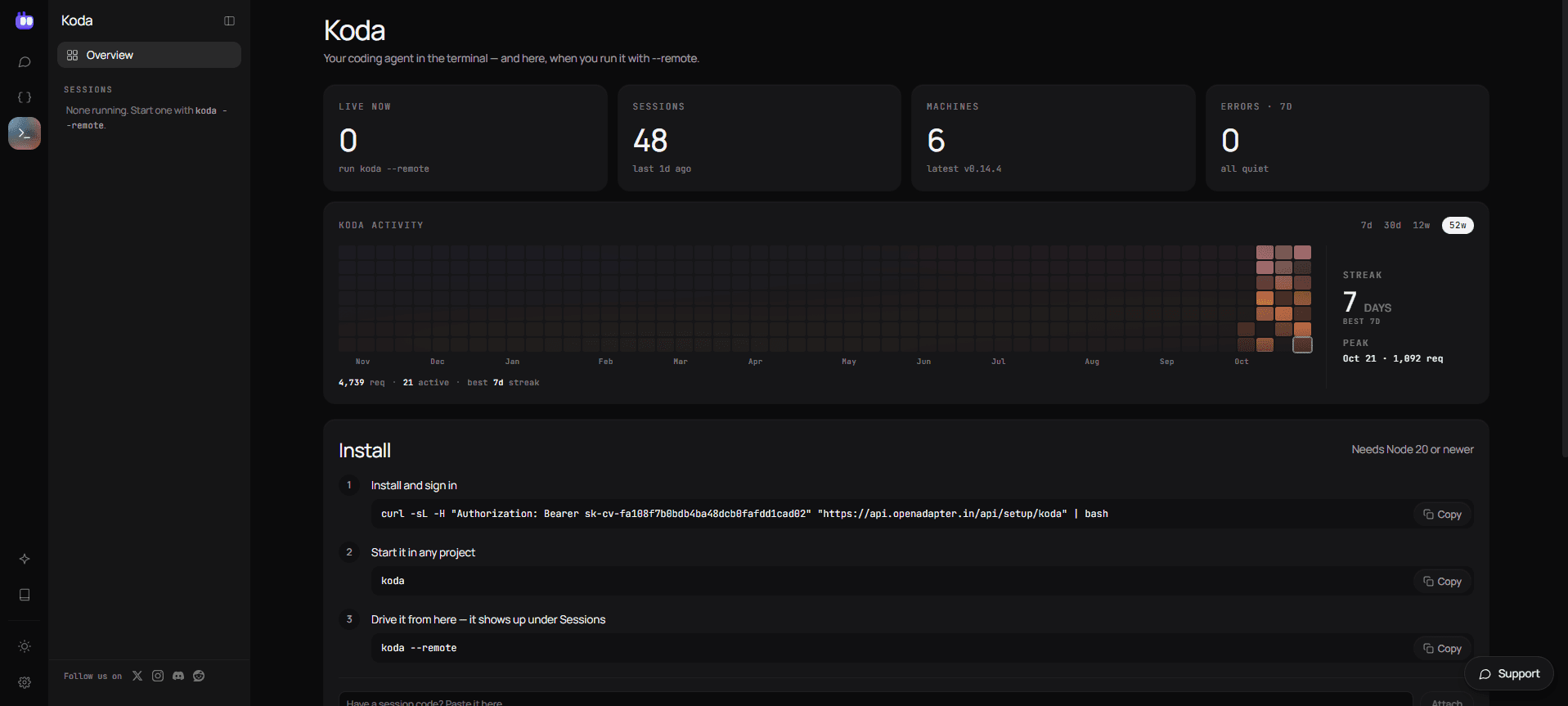Viewport: 1568px width, 706px height.
Task: Open the chat bubble icon in rail
Action: point(25,62)
